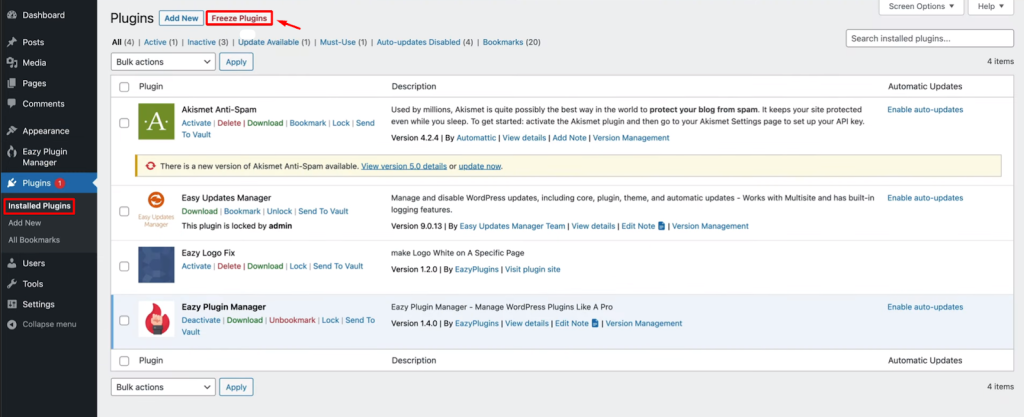Open All Bookmarks submenu item
Image resolution: width=1024 pixels, height=417 pixels.
point(34,240)
